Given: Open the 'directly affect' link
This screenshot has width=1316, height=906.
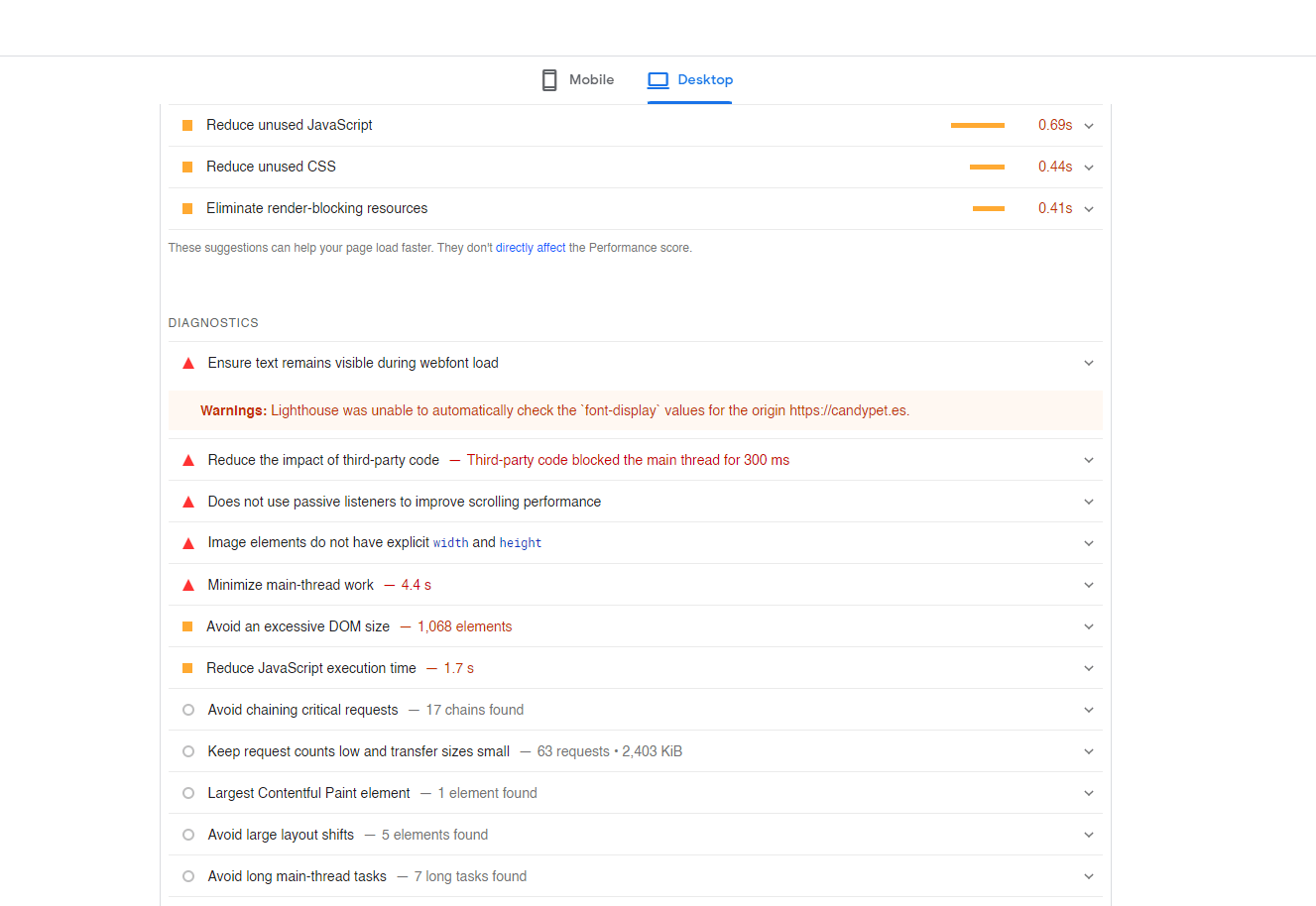Looking at the screenshot, I should coord(531,248).
